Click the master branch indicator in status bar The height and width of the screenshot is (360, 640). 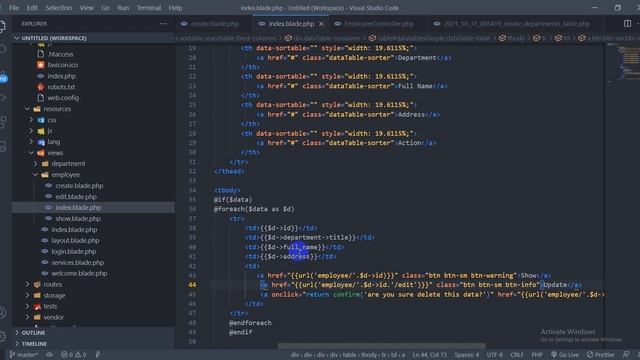(24, 355)
